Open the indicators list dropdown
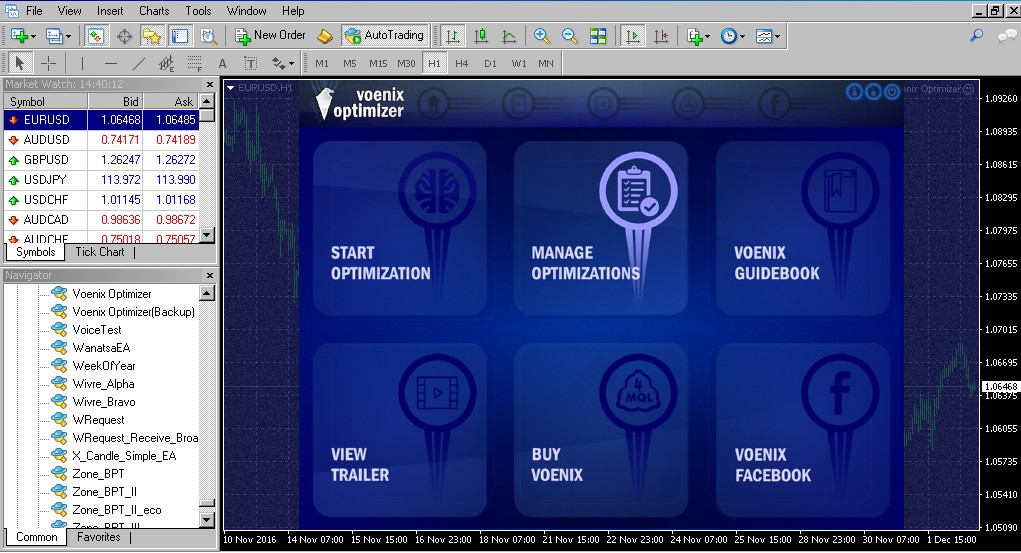 699,36
